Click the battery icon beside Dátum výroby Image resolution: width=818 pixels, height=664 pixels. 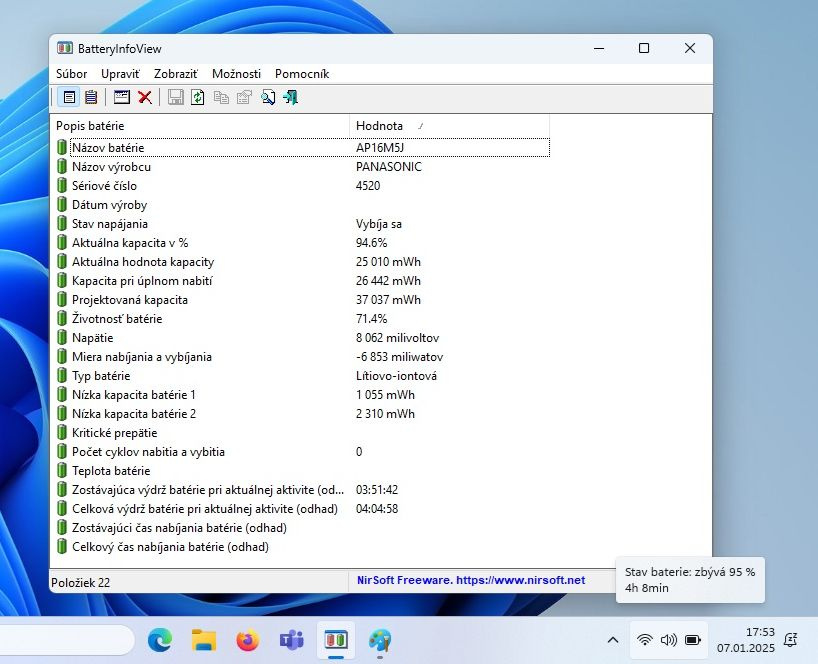[x=62, y=204]
